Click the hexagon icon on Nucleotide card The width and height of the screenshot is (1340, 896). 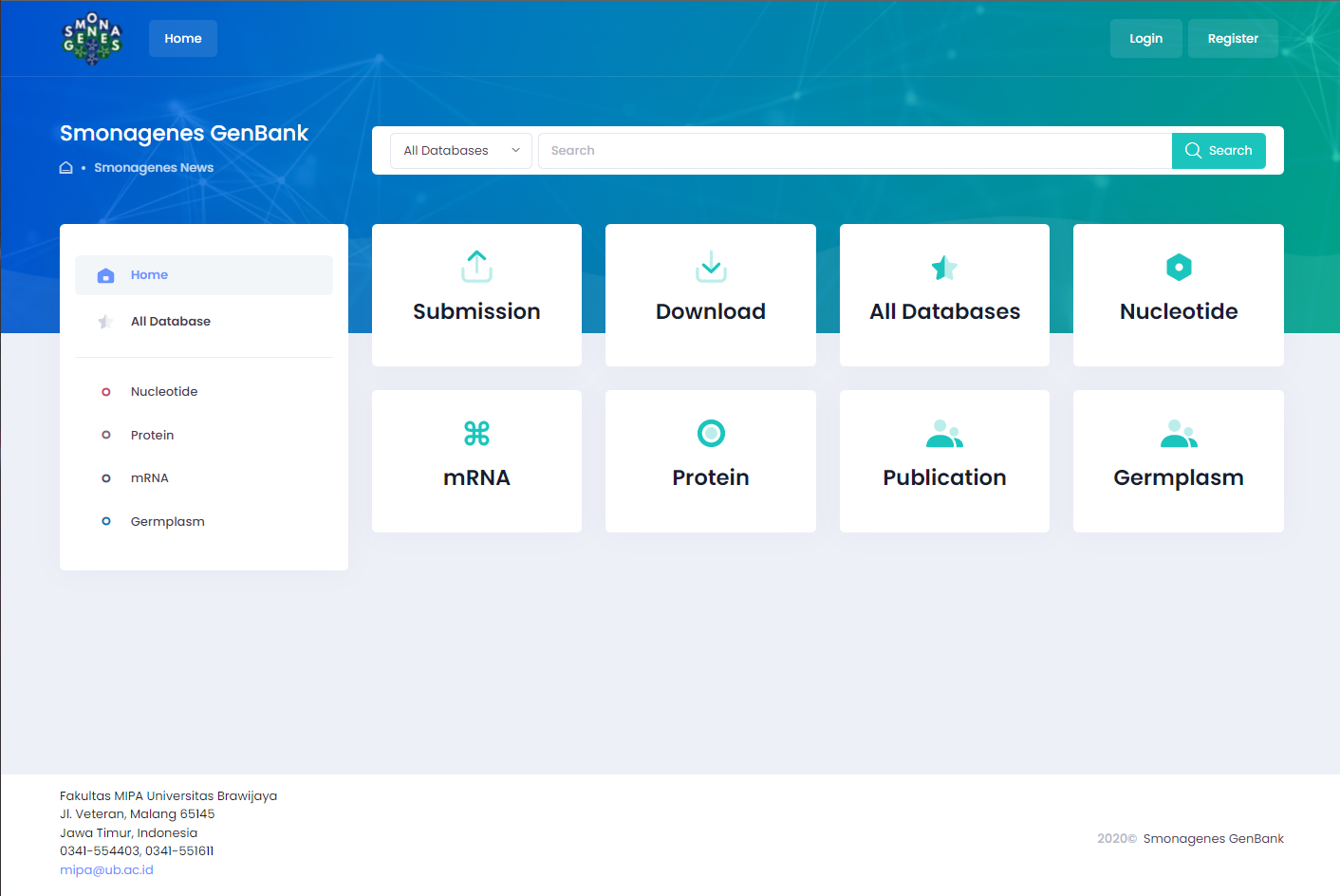[1179, 268]
